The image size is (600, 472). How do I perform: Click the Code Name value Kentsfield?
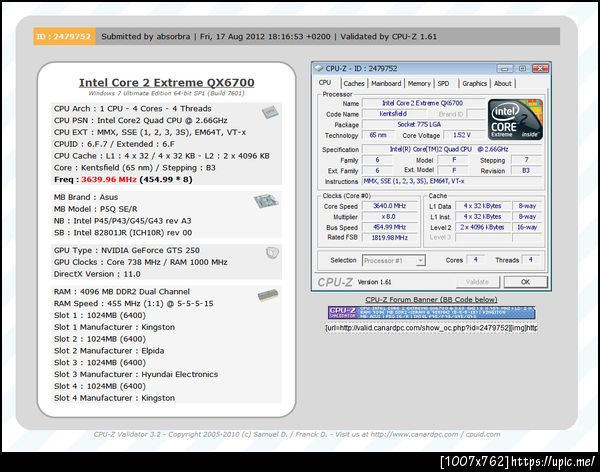tap(394, 114)
